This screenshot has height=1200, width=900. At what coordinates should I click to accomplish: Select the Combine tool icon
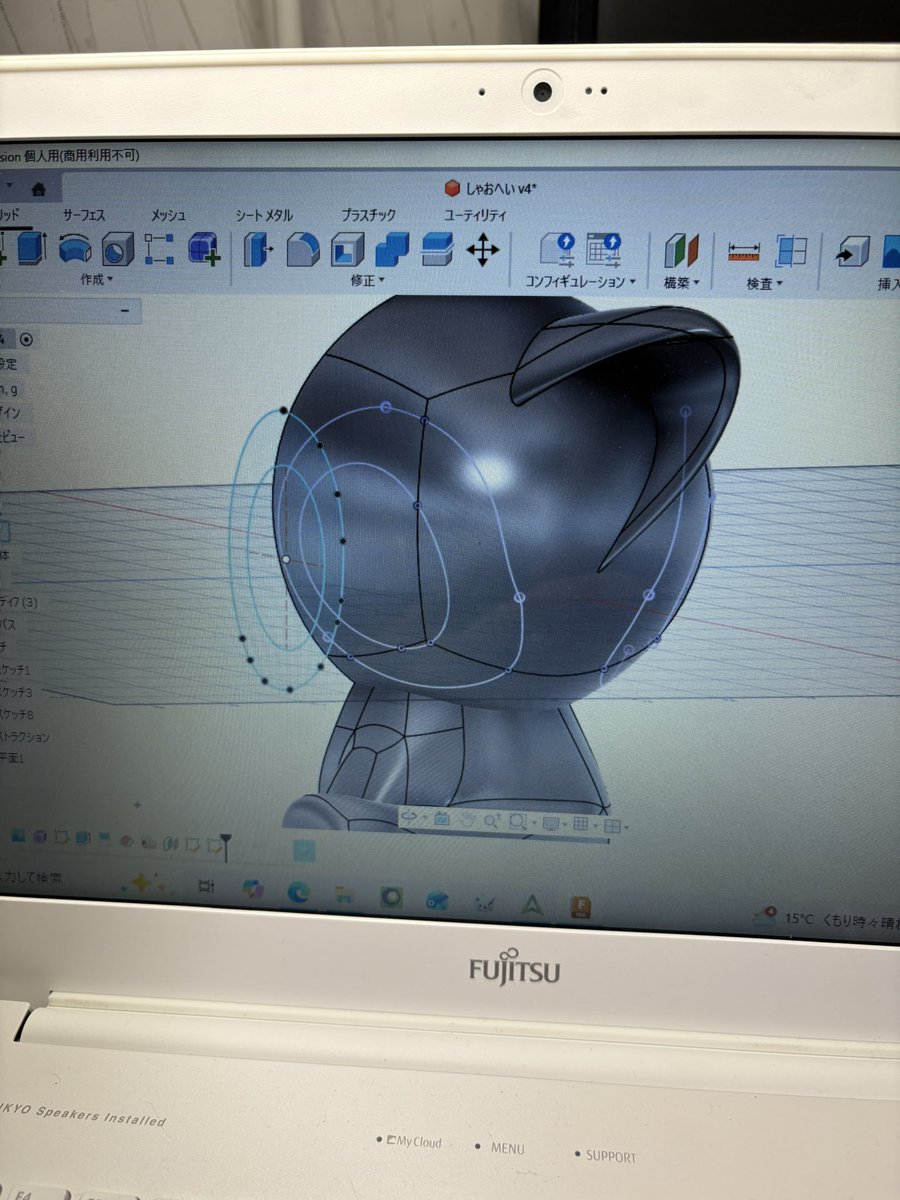393,249
